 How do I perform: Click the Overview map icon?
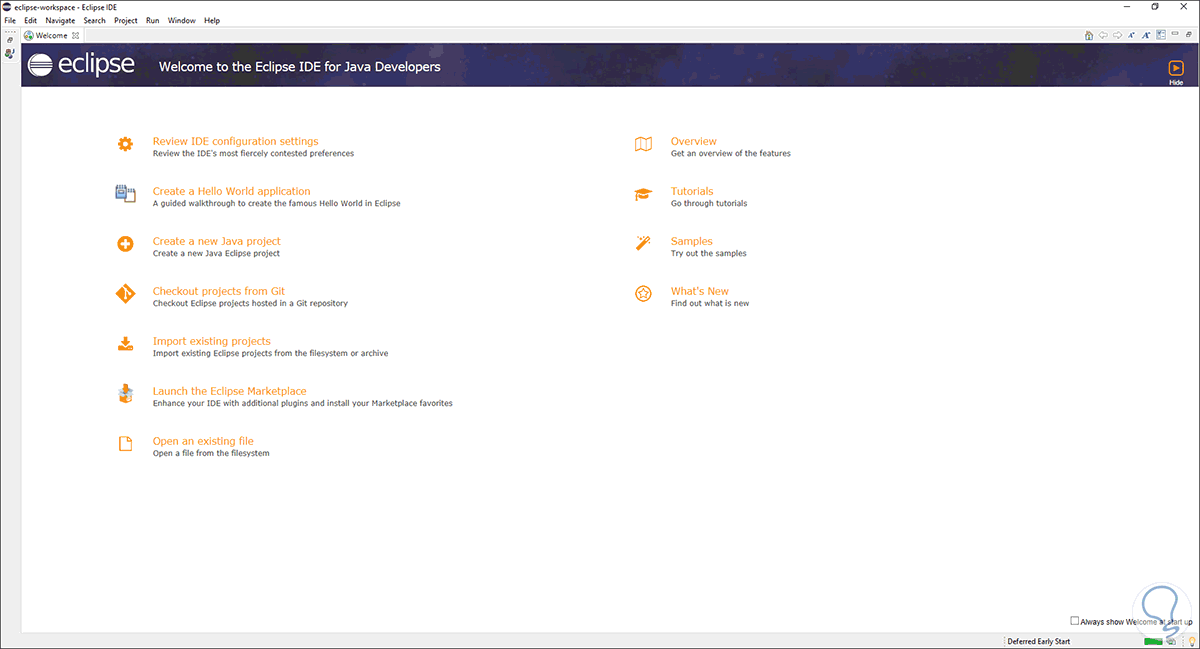coord(643,144)
